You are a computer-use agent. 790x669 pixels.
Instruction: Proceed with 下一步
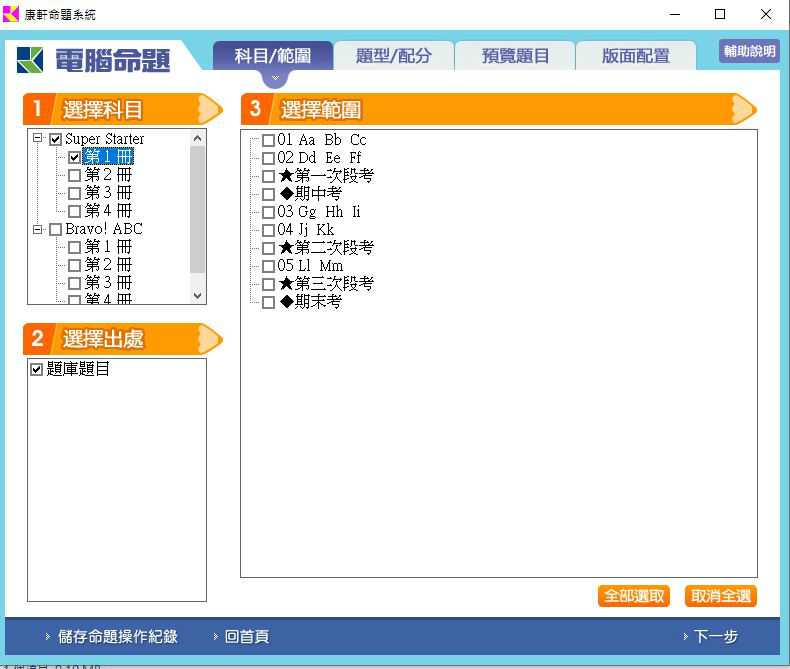coord(715,636)
